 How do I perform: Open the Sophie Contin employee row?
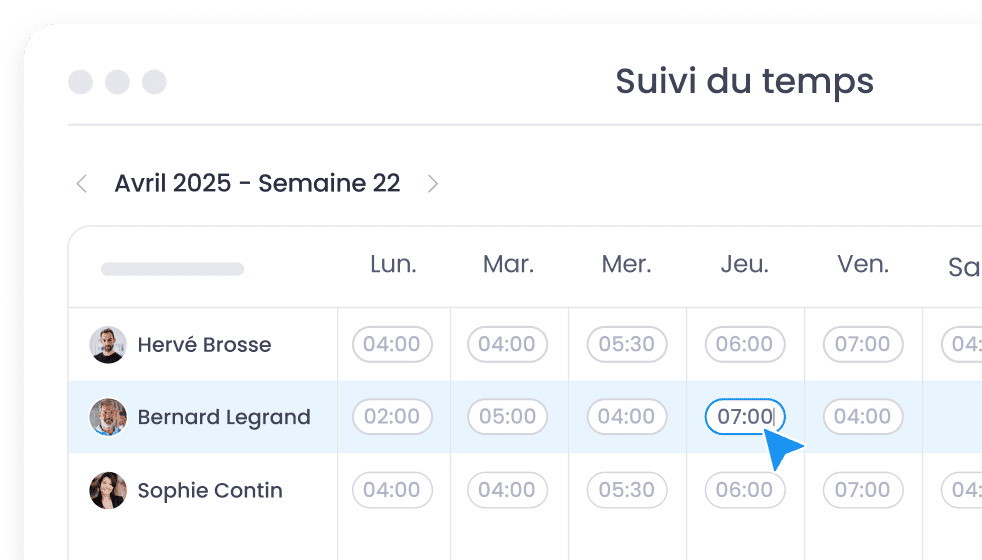pos(210,490)
